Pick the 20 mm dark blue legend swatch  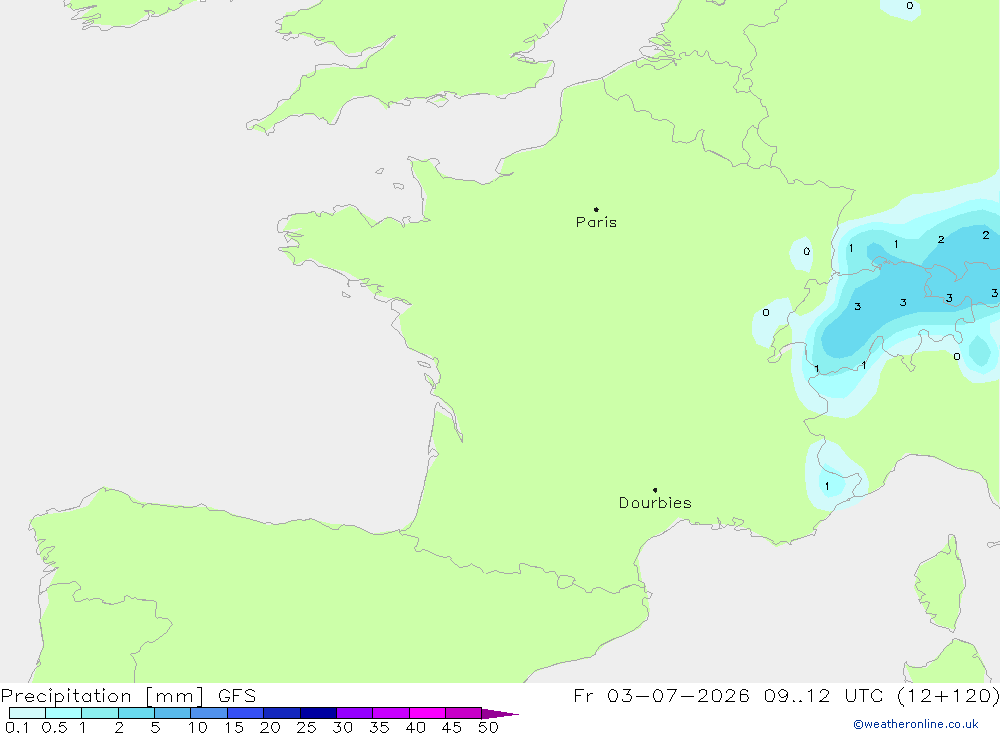pos(281,713)
